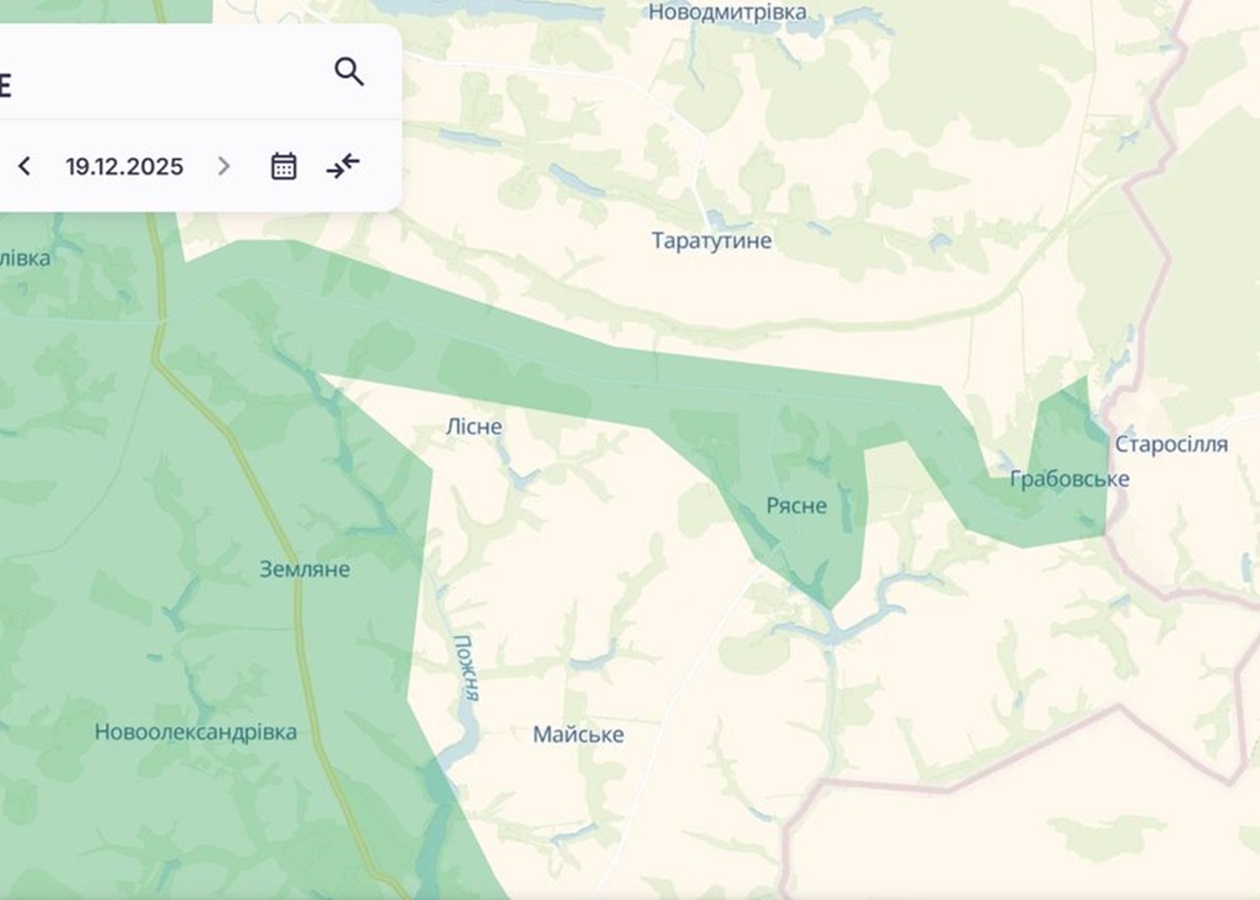Open the calendar date picker
This screenshot has height=900, width=1260.
click(284, 166)
